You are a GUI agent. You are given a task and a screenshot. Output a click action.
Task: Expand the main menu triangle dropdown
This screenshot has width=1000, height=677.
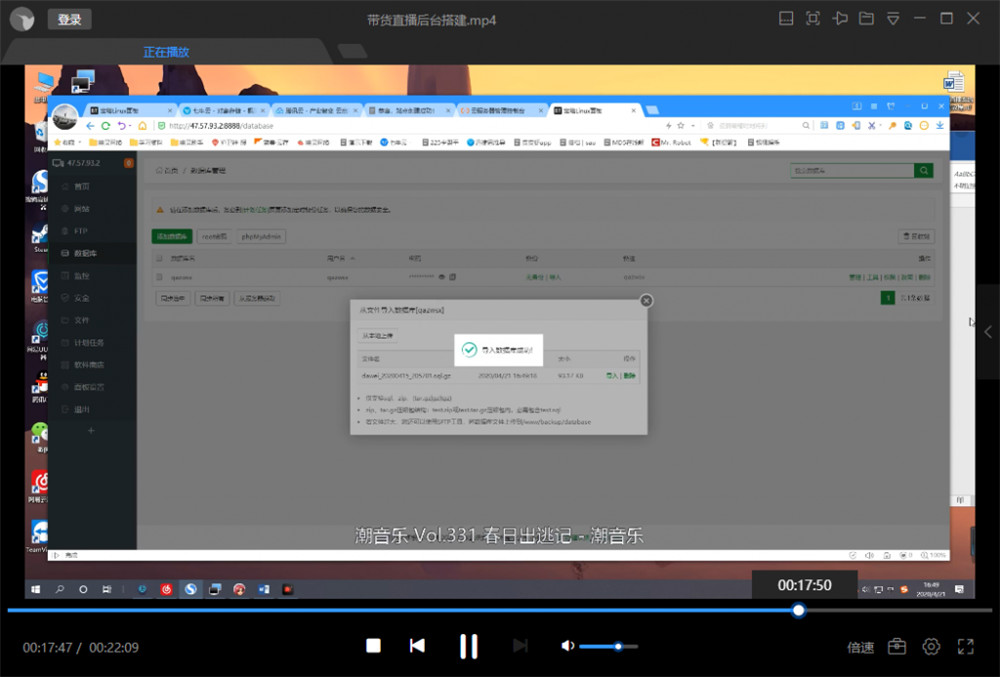tap(893, 19)
